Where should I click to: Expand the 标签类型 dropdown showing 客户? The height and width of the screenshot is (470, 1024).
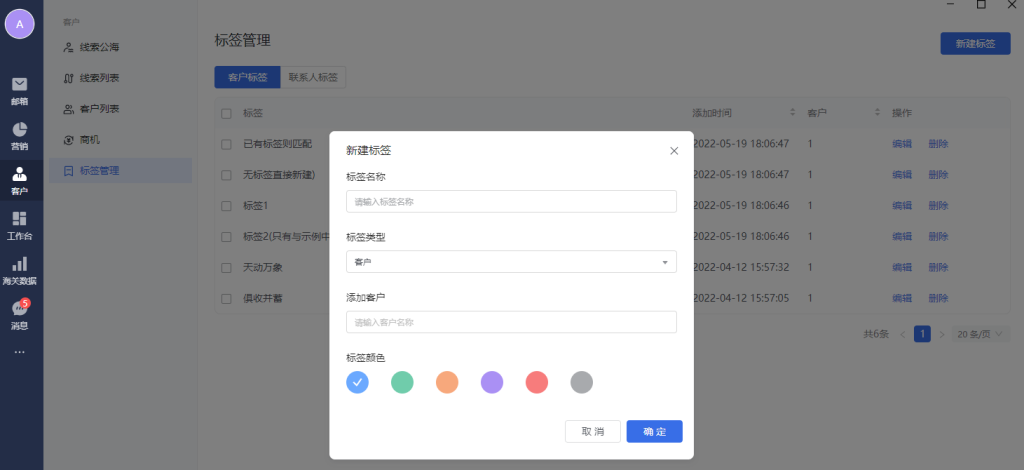coord(511,262)
